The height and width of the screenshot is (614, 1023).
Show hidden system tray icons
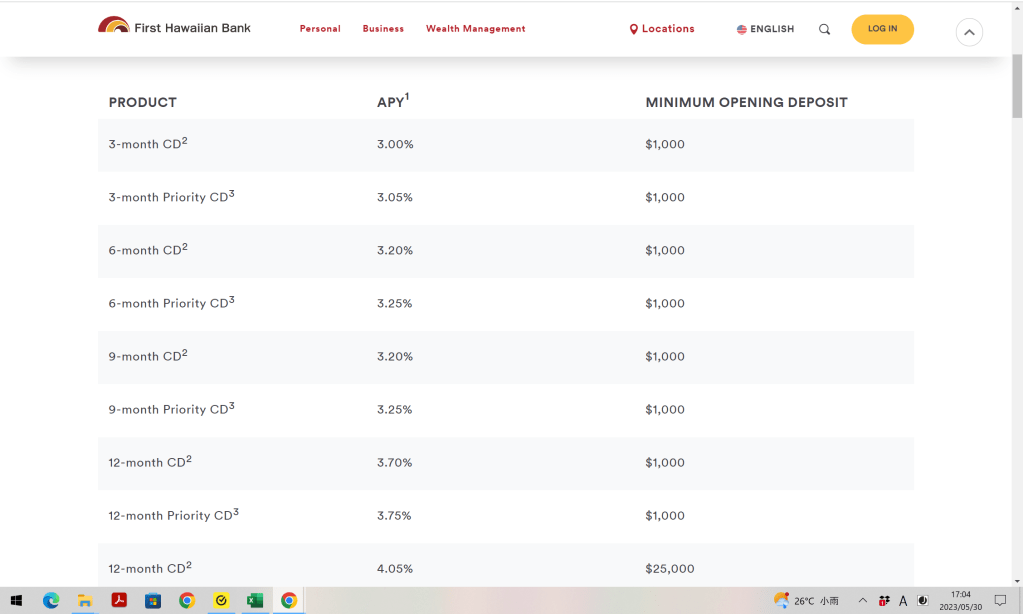863,600
